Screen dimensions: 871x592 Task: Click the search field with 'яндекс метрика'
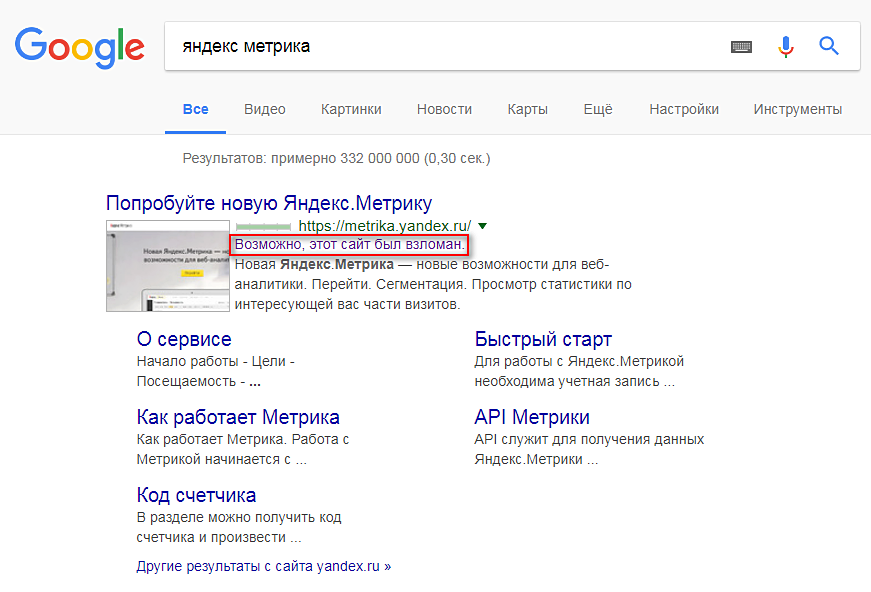[x=440, y=46]
